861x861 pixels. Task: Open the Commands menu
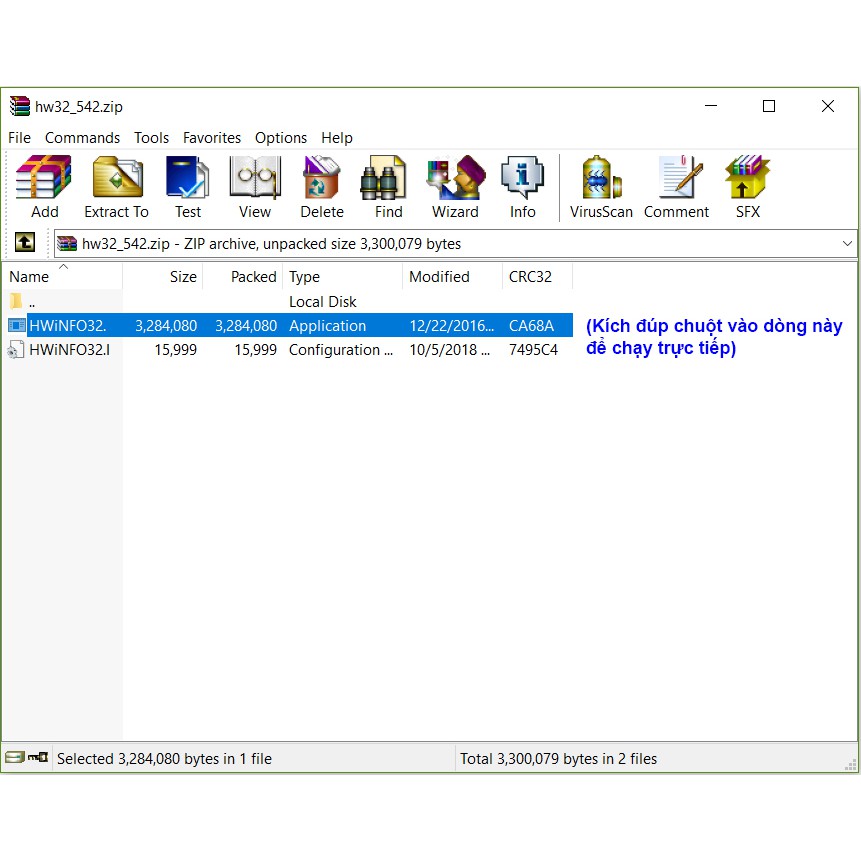pos(82,138)
